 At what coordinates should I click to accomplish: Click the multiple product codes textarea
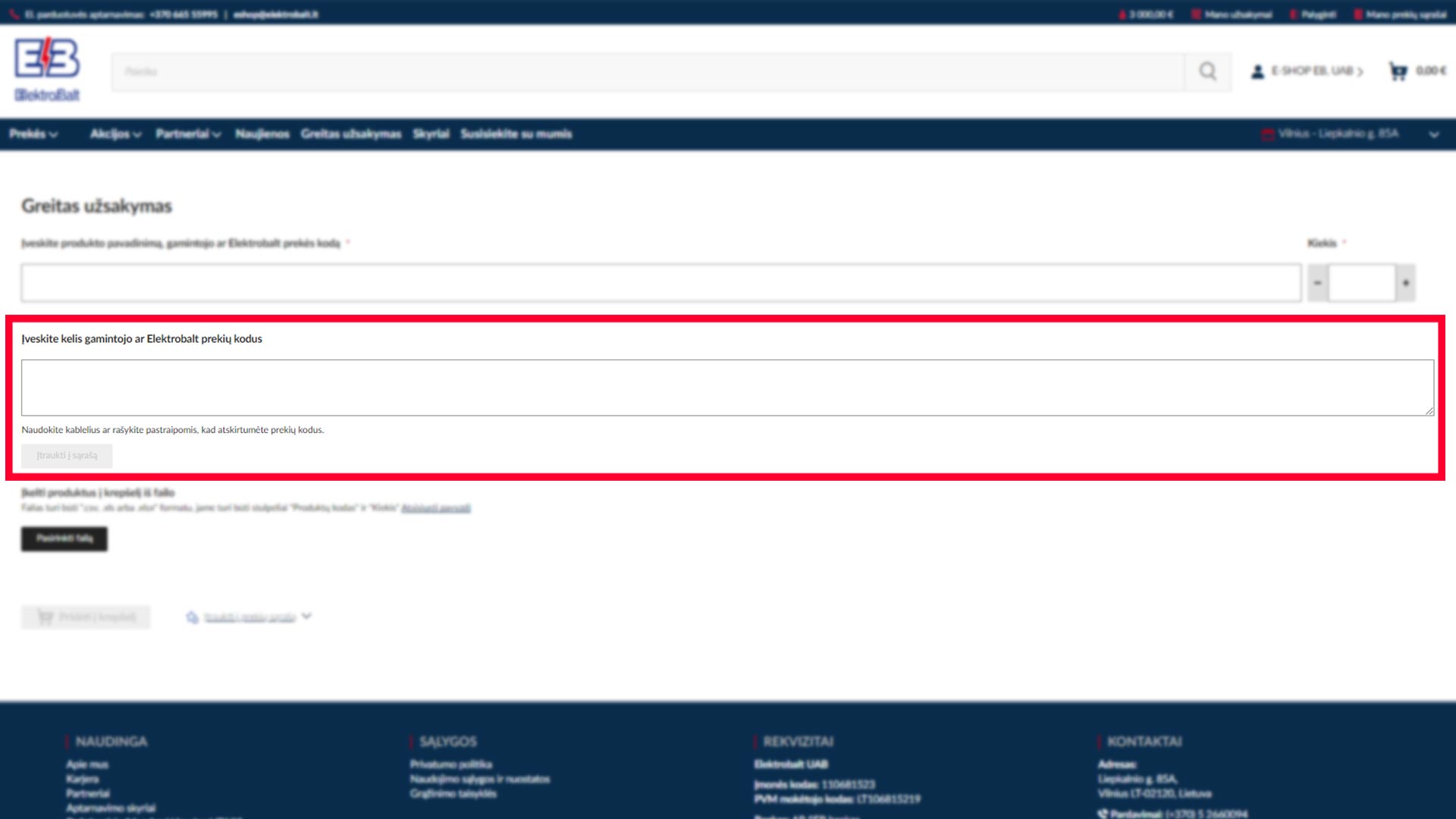(726, 388)
